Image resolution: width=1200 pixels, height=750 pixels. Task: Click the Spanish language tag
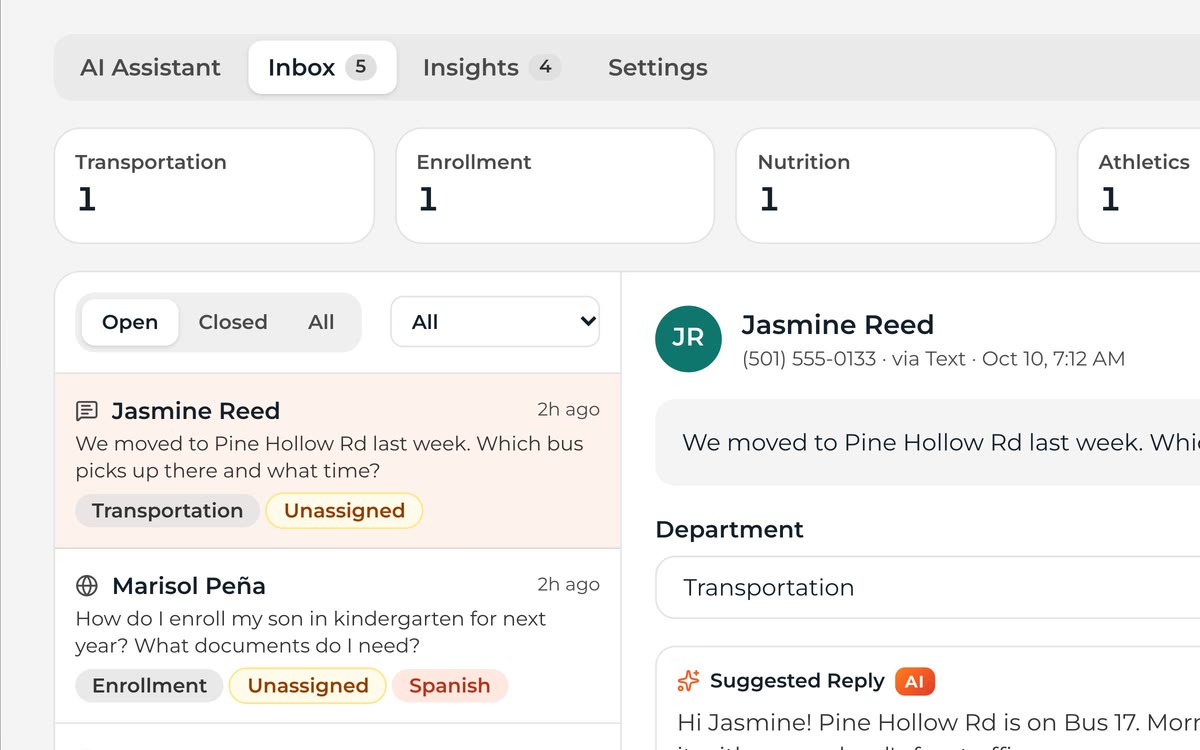[x=450, y=686]
